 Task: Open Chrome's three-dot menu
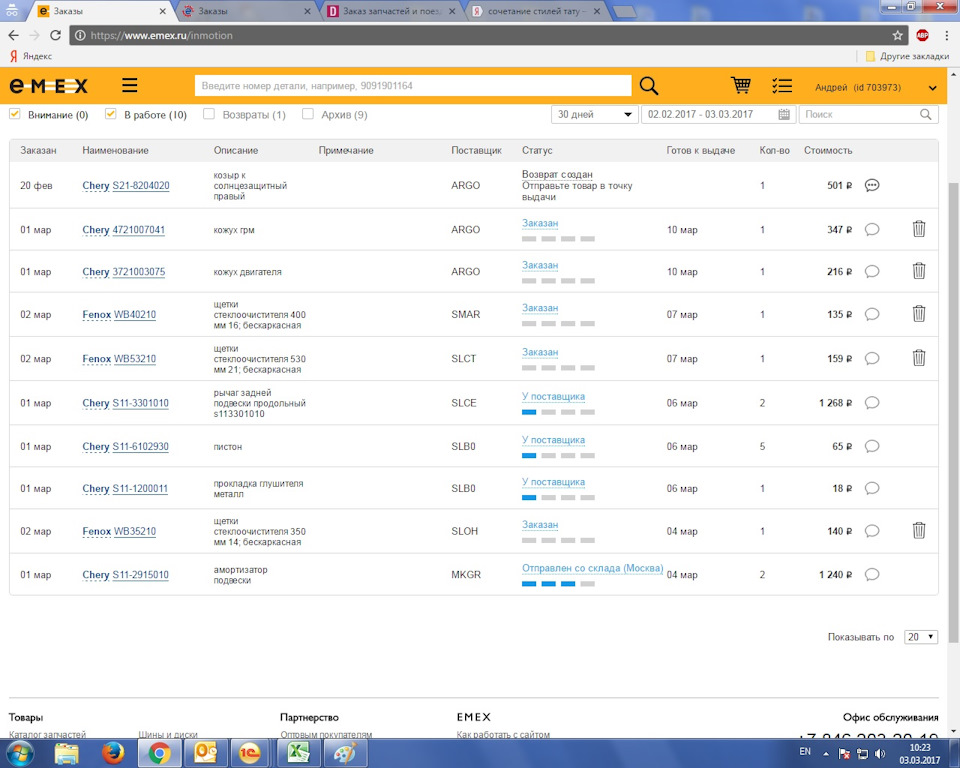947,36
